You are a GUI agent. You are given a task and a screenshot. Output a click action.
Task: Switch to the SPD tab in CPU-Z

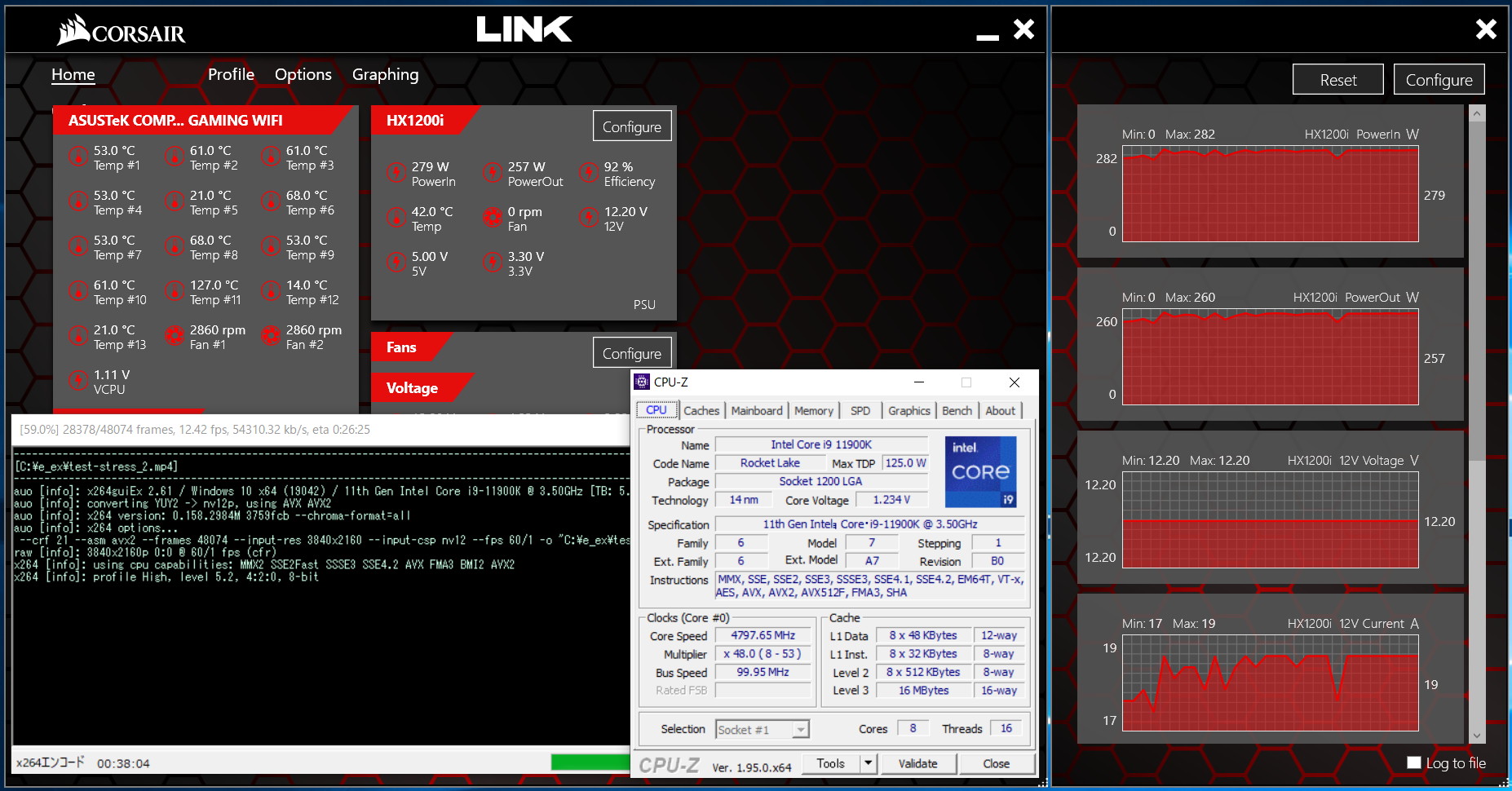coord(860,410)
